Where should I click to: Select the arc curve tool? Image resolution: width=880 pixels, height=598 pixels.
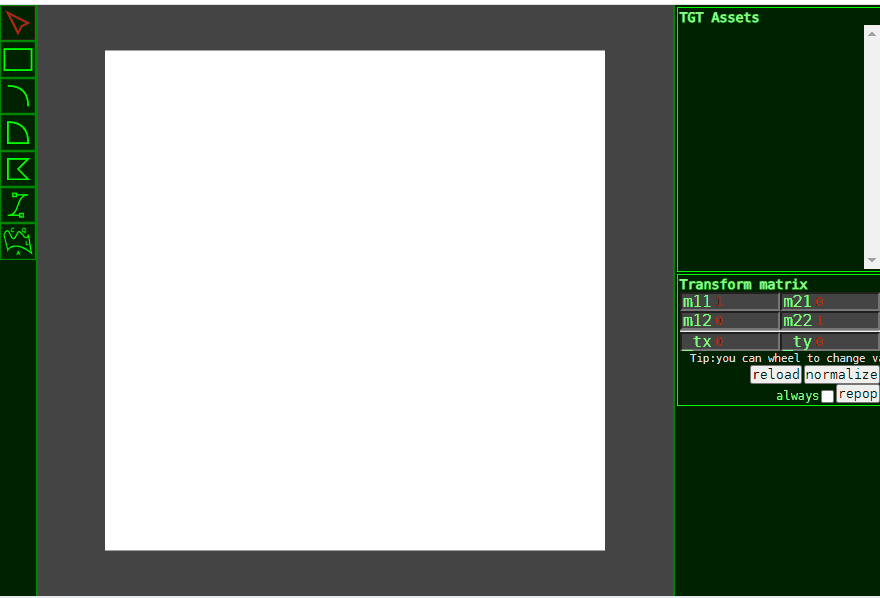(x=18, y=96)
